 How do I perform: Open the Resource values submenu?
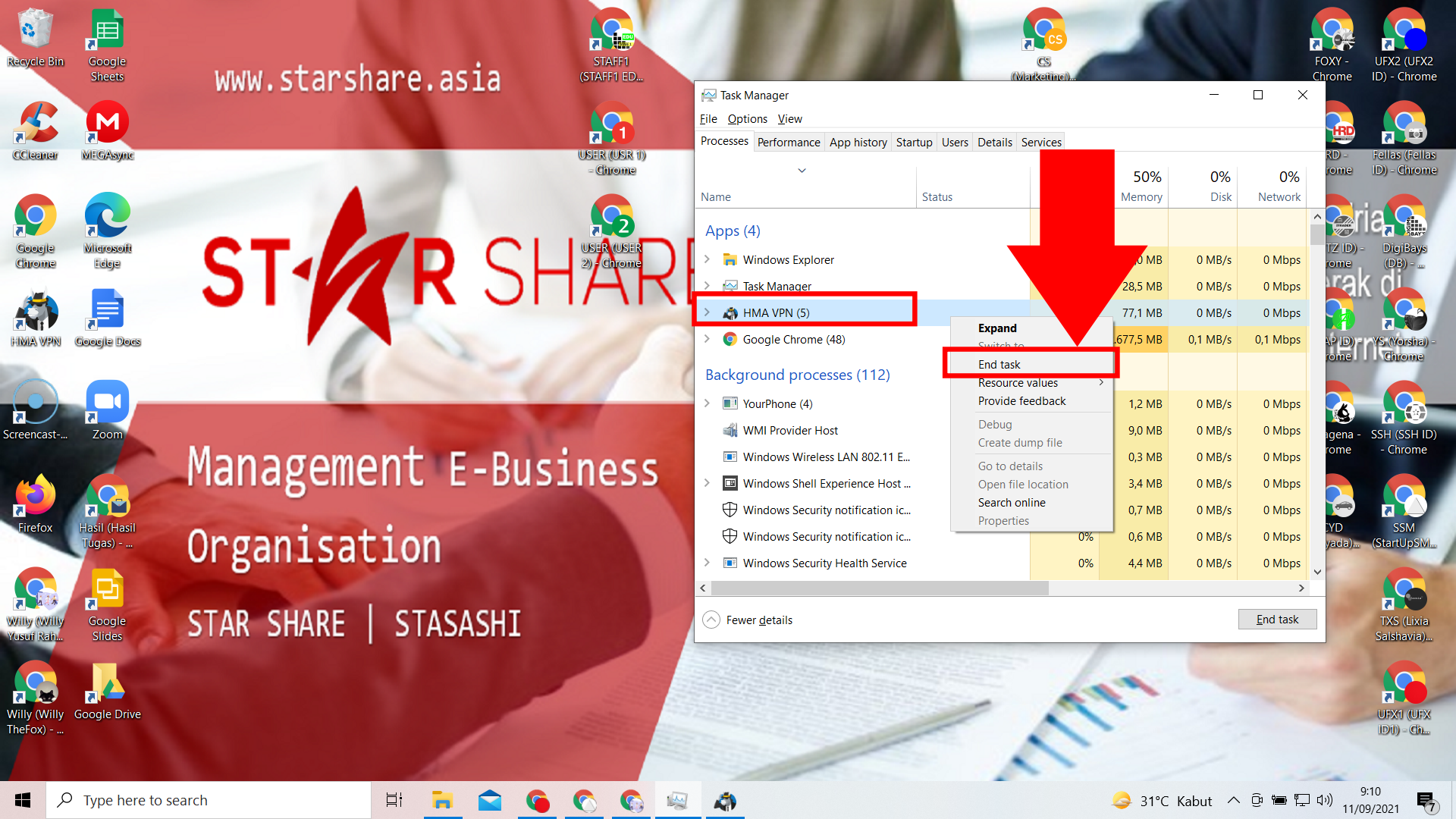click(x=1031, y=383)
